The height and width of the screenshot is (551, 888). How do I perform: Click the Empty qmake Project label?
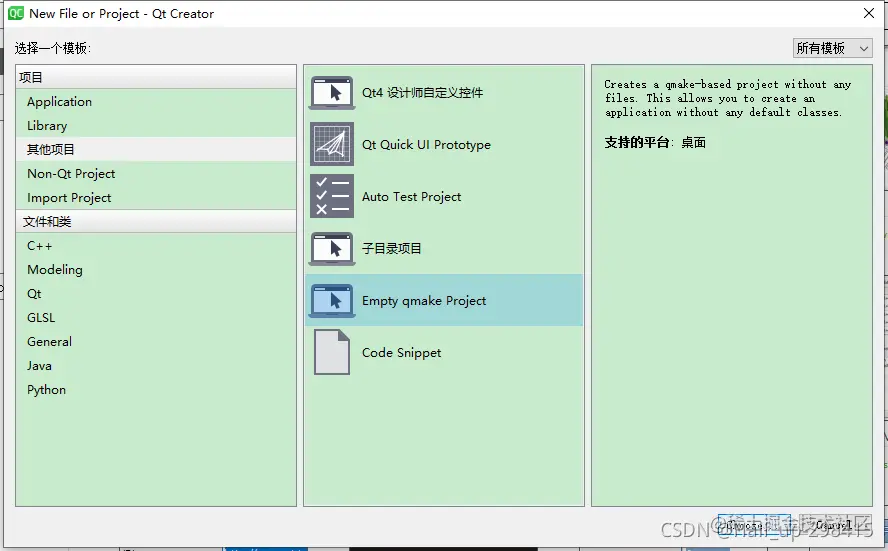click(x=424, y=301)
